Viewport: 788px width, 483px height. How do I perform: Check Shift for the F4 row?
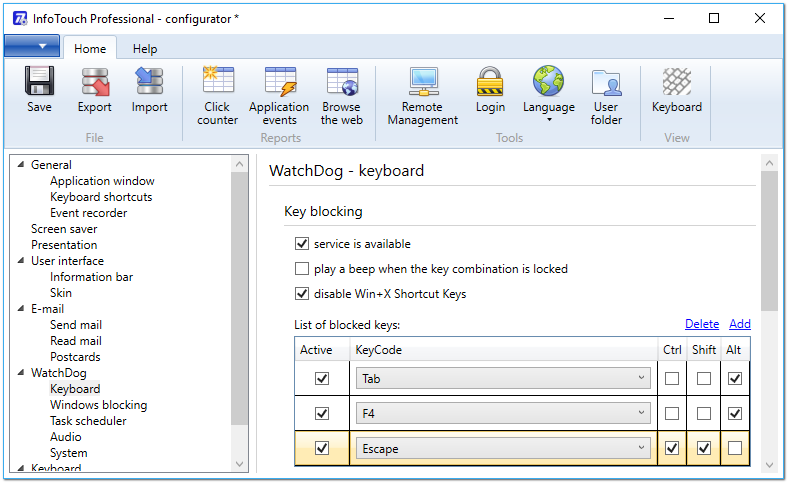pos(704,414)
